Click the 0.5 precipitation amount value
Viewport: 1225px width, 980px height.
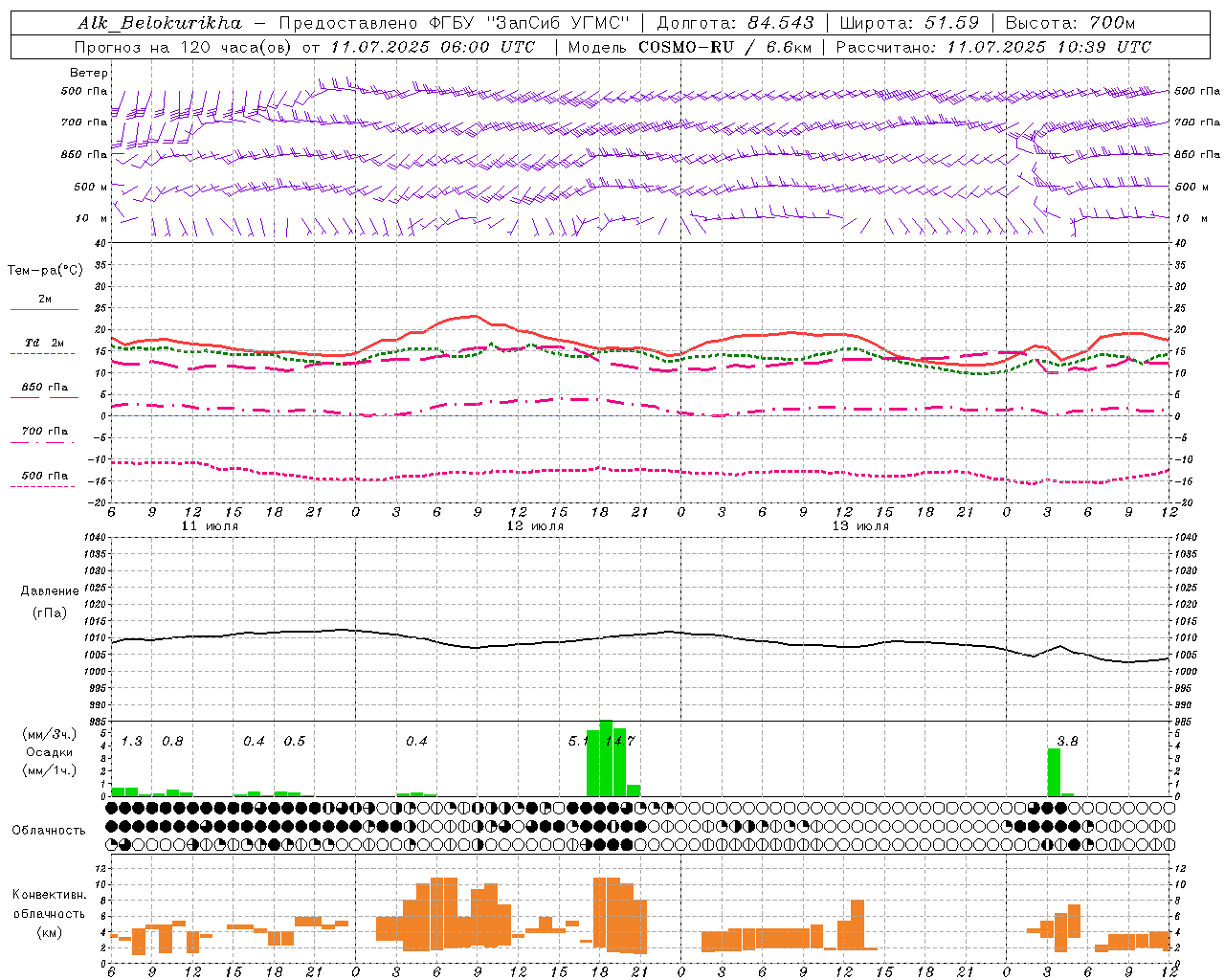pyautogui.click(x=294, y=741)
